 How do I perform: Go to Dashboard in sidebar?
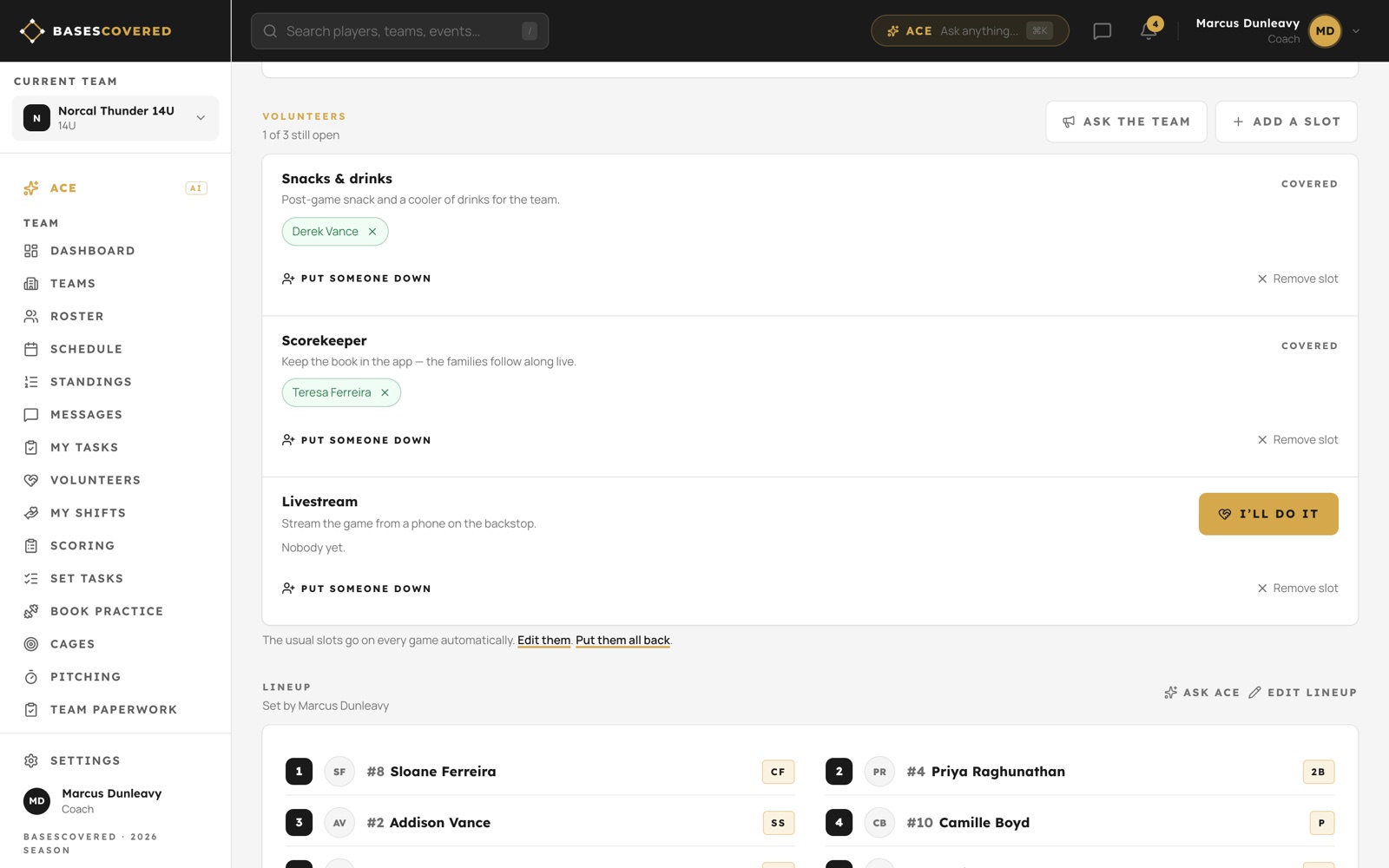(115, 251)
